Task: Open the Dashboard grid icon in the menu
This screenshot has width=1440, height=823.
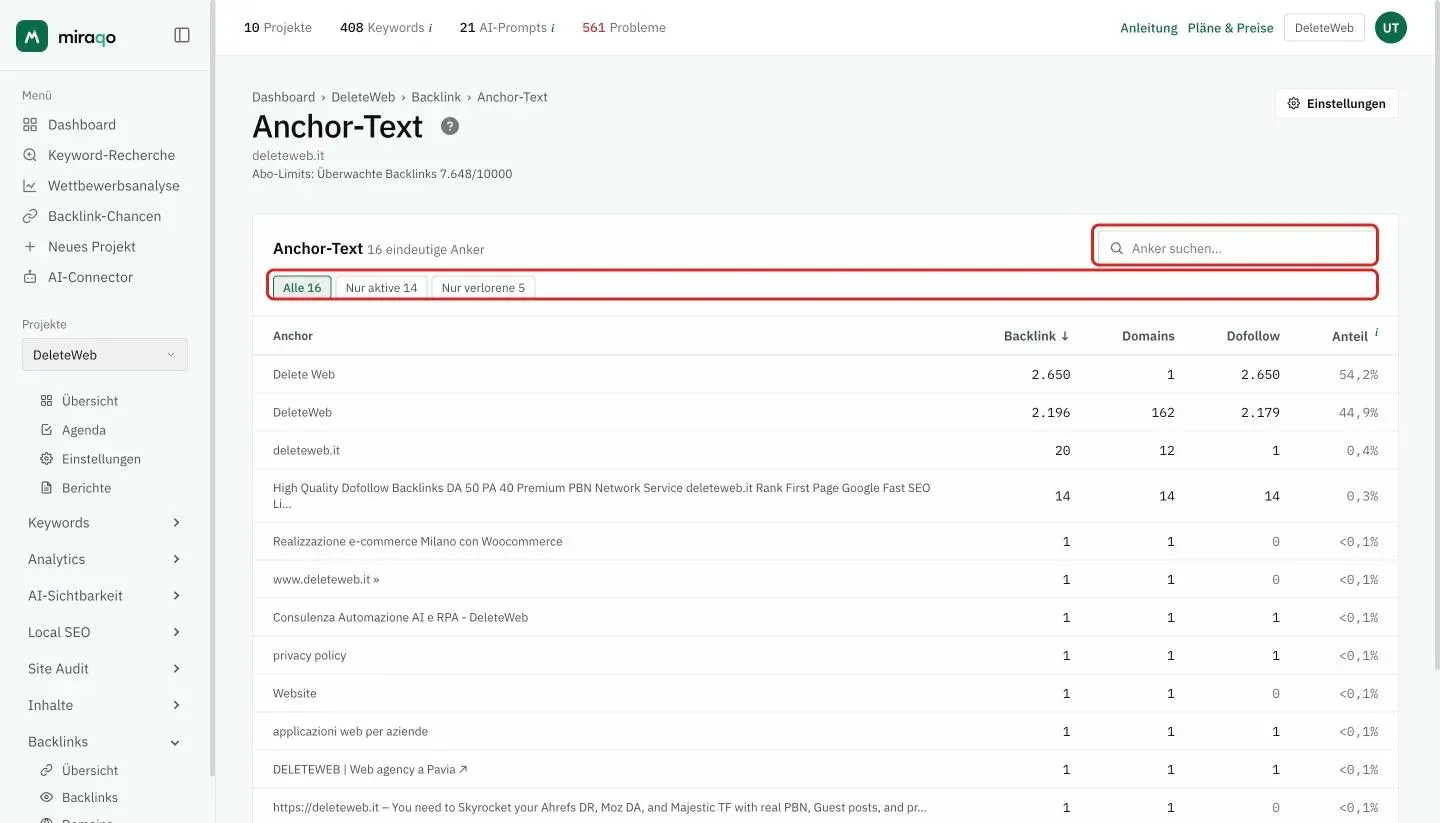Action: [x=30, y=125]
